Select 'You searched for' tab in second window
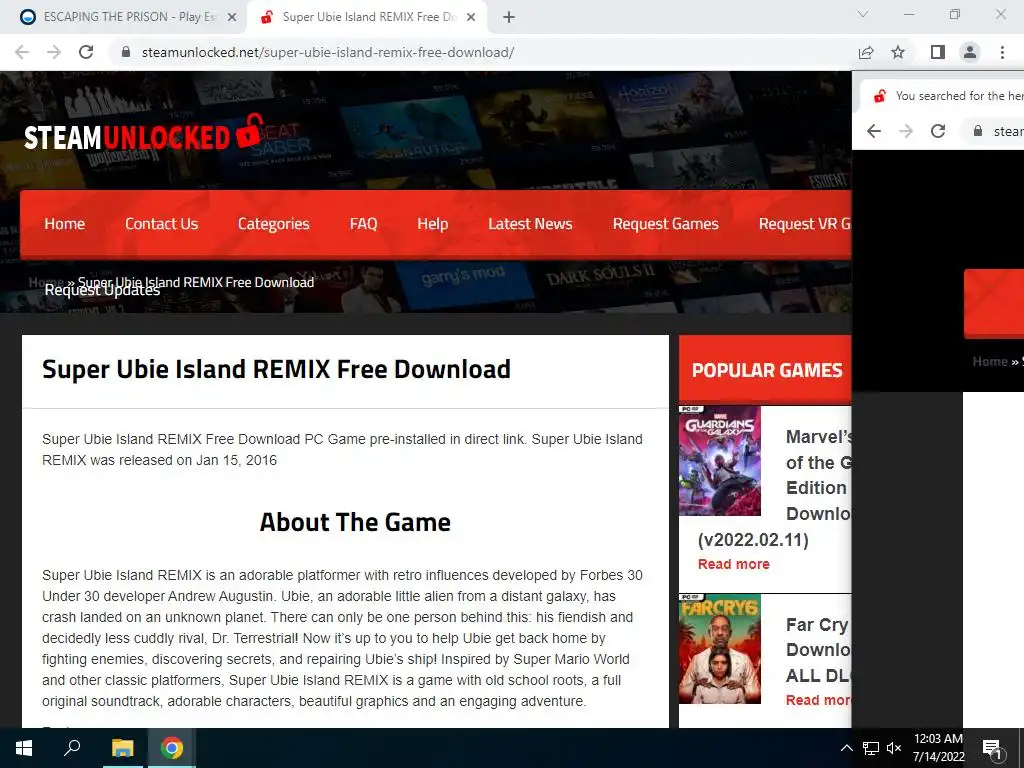The width and height of the screenshot is (1024, 768). click(x=942, y=96)
